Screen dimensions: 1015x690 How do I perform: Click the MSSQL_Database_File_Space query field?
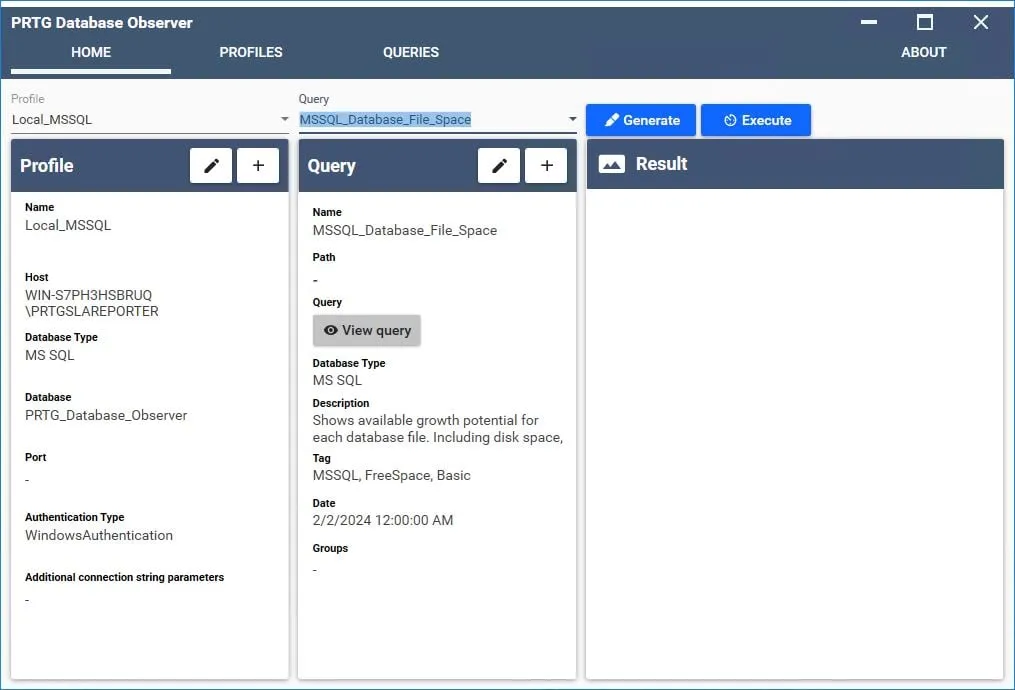click(x=438, y=120)
